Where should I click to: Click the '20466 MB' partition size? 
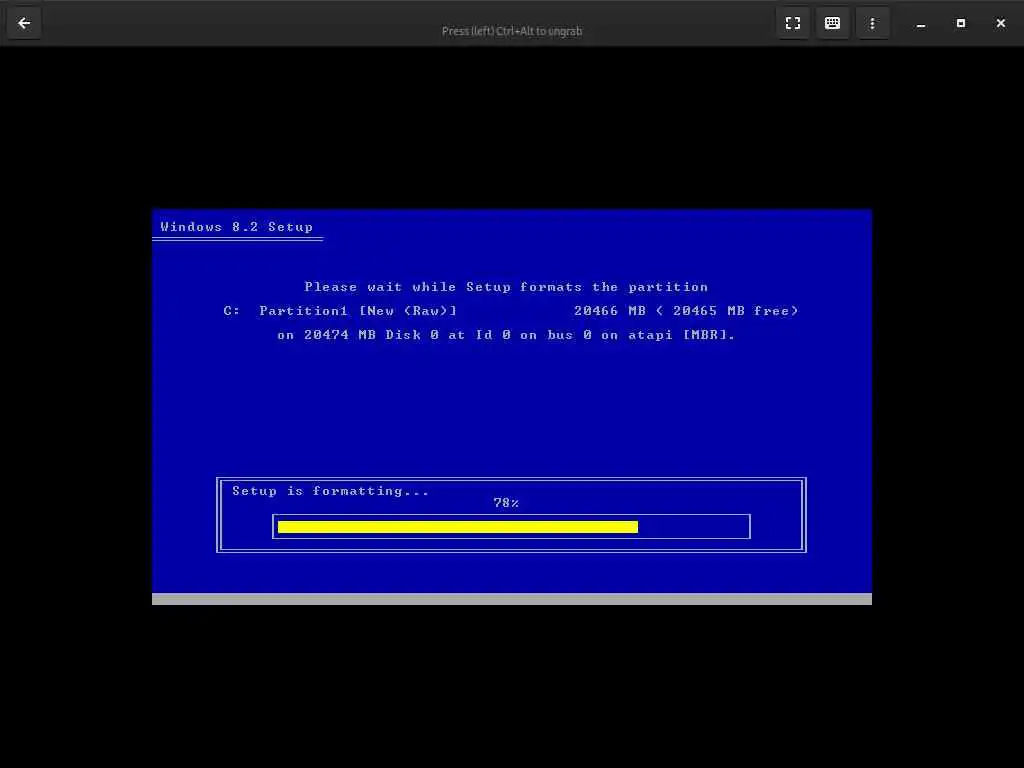click(610, 311)
